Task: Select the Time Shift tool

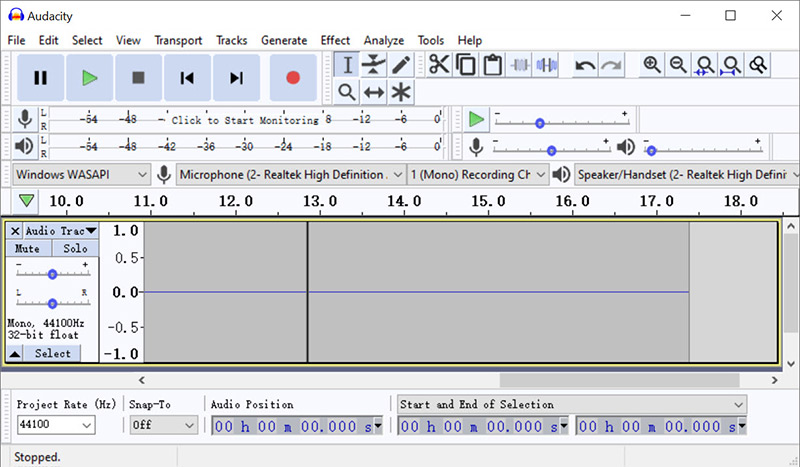Action: 374,92
